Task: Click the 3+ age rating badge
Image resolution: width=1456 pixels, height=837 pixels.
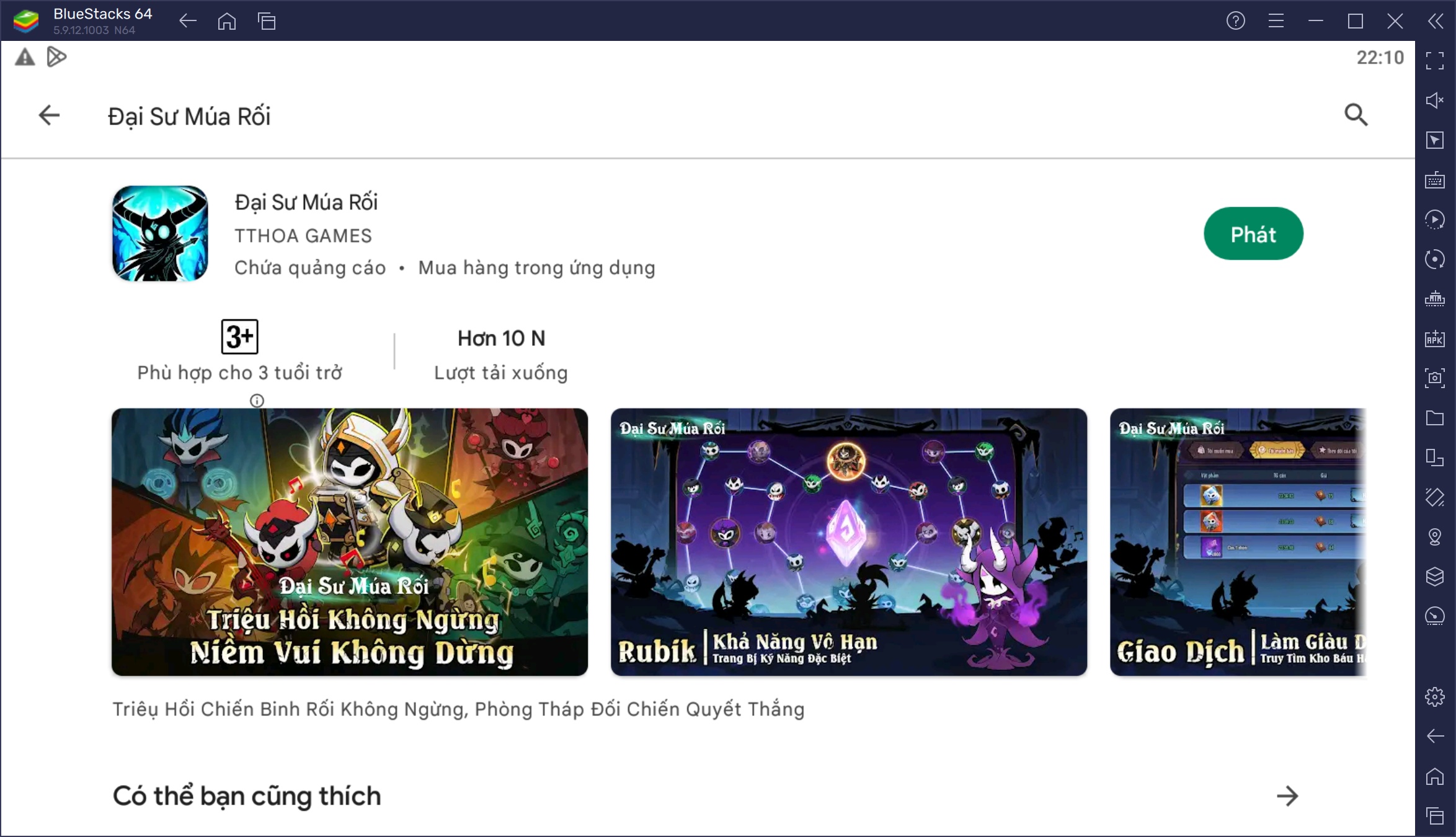Action: [239, 337]
